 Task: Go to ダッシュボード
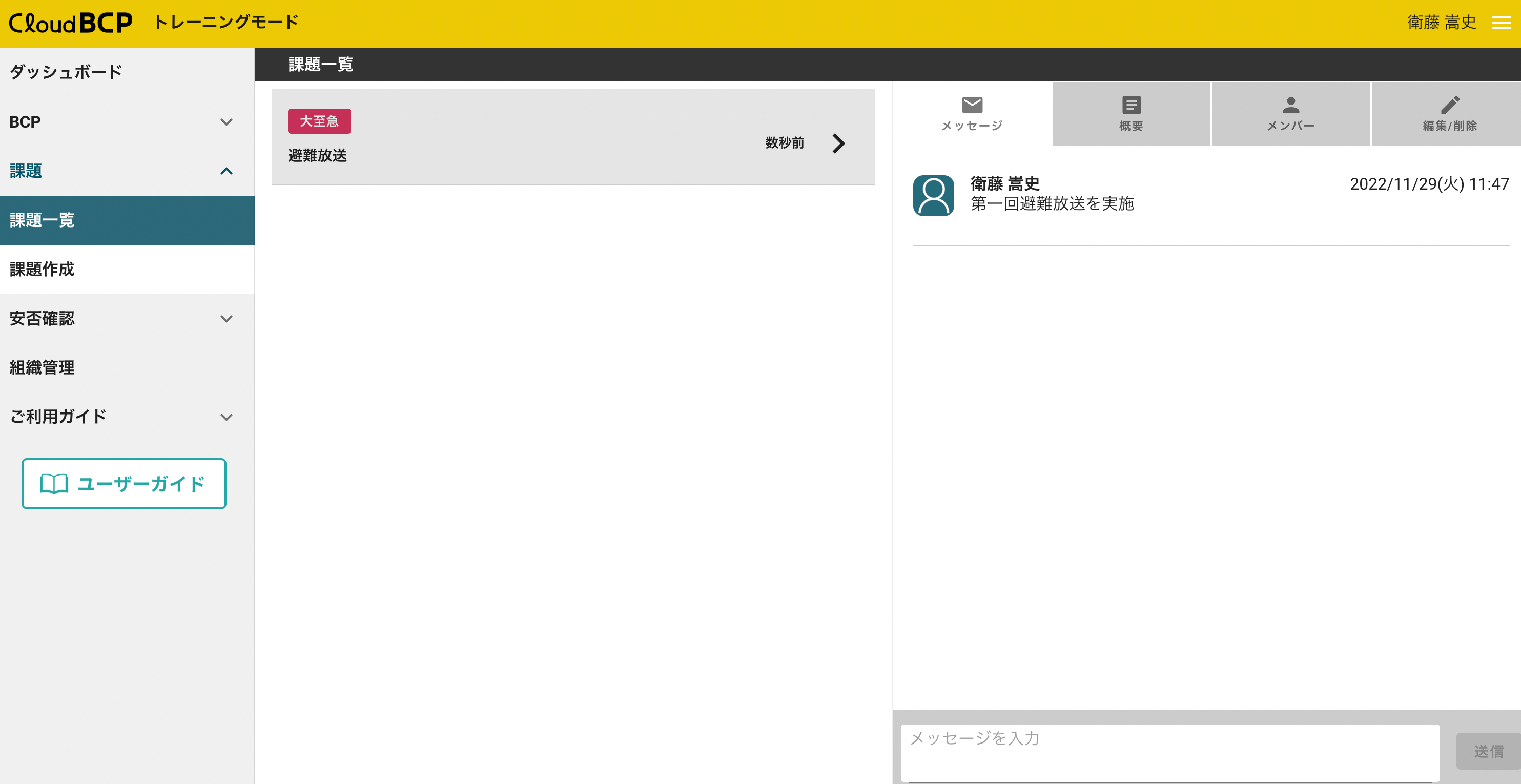click(66, 72)
